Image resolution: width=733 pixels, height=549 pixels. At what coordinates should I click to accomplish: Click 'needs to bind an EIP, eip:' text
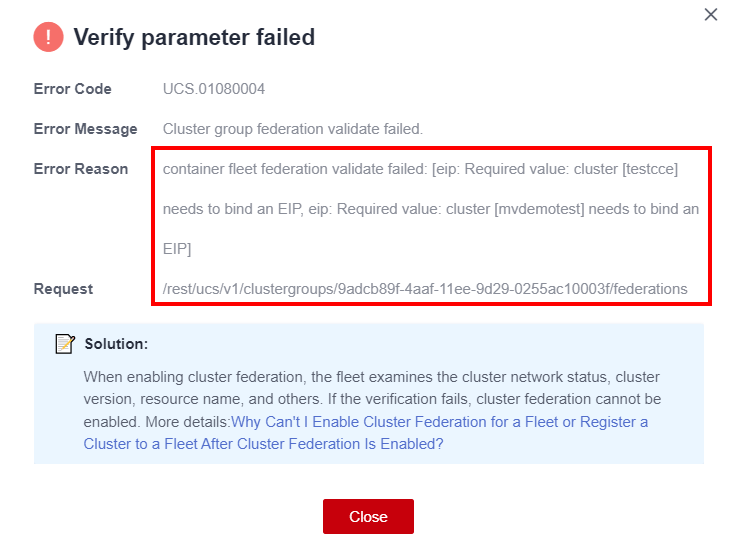(248, 209)
